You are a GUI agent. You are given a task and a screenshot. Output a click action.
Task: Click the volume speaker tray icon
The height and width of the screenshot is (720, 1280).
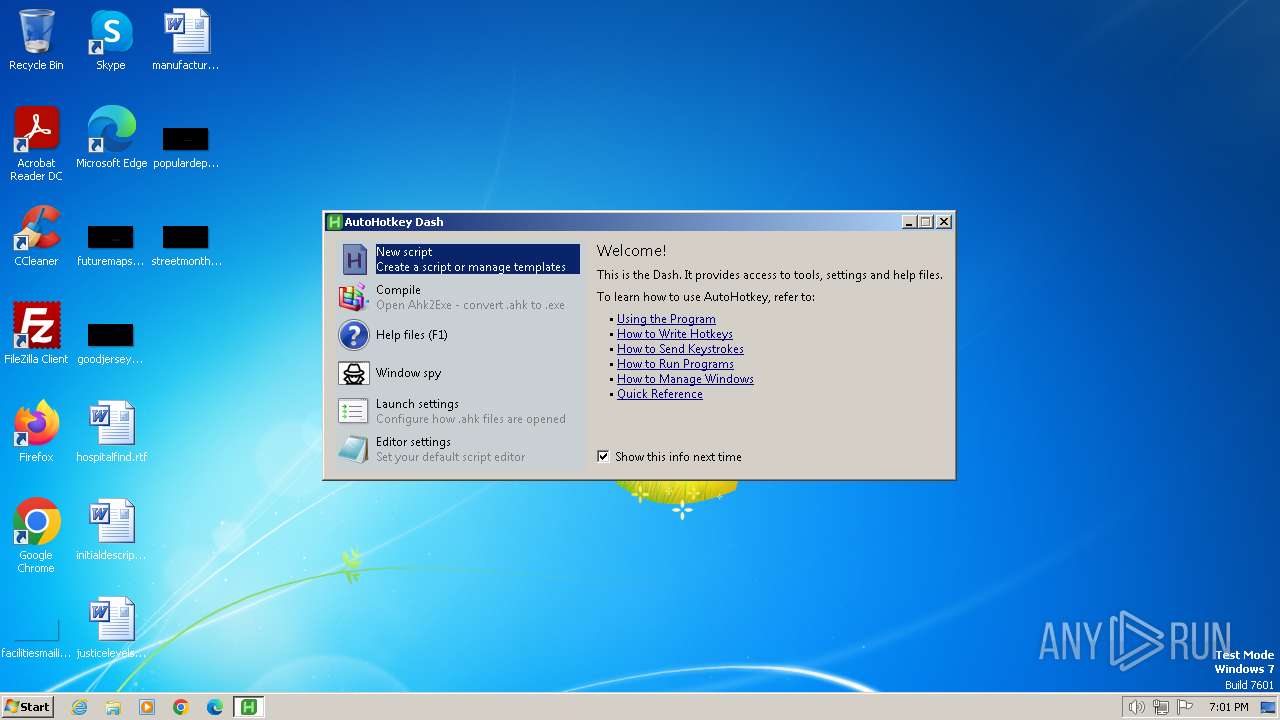point(1136,707)
